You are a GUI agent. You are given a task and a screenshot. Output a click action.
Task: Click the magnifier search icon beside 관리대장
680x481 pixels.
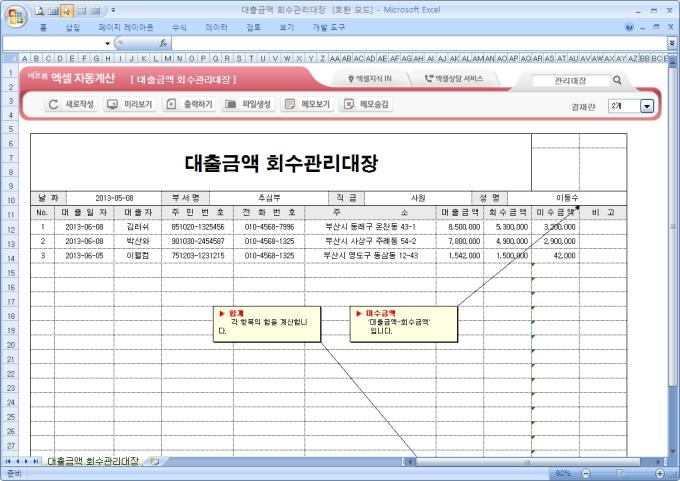pyautogui.click(x=617, y=80)
